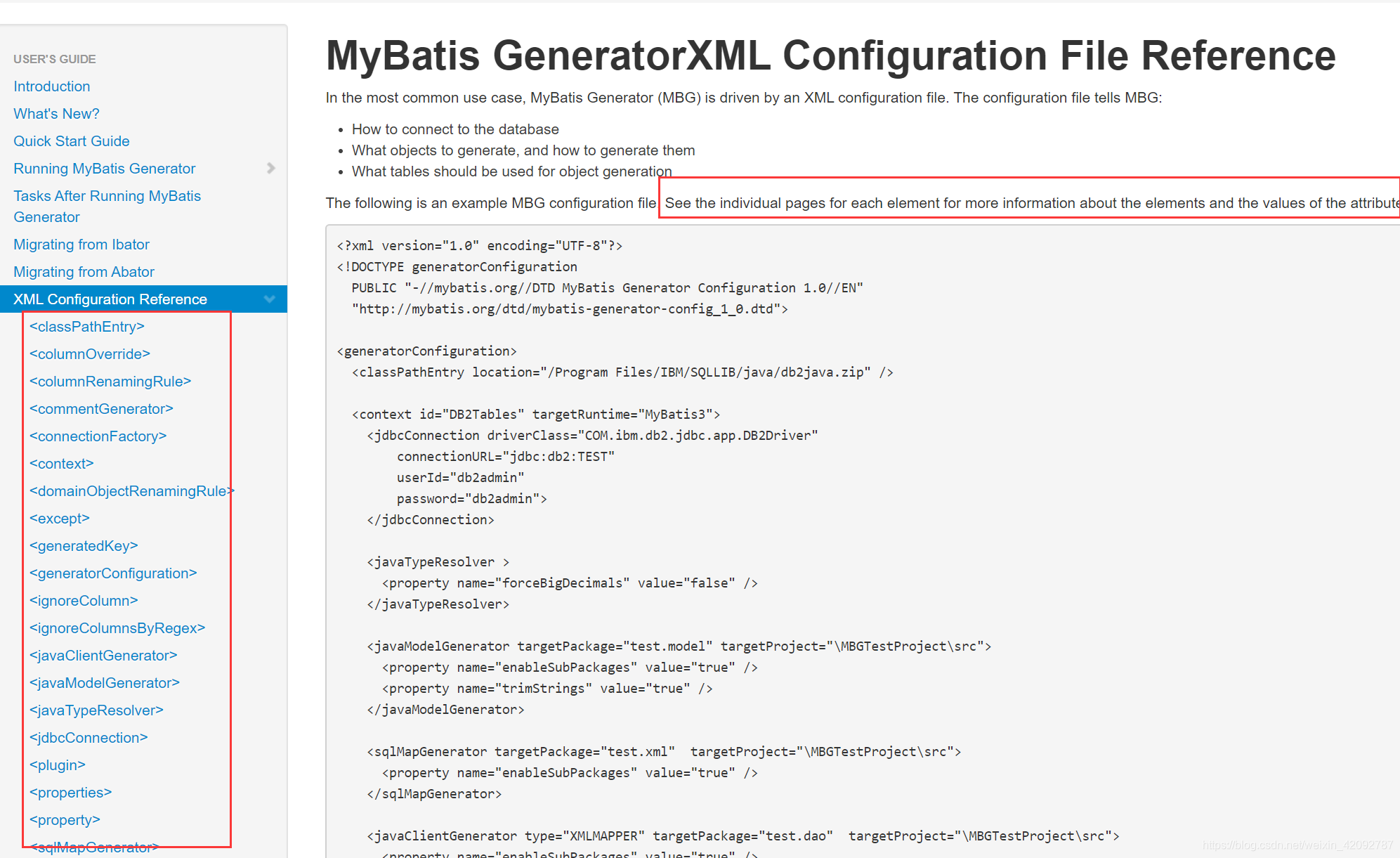Open the <jdbcConnection> reference

point(89,738)
